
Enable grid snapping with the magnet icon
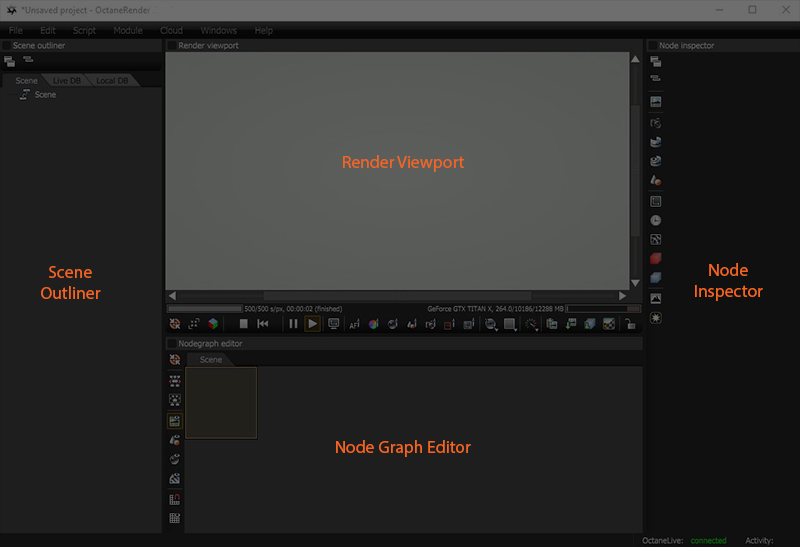[x=175, y=498]
